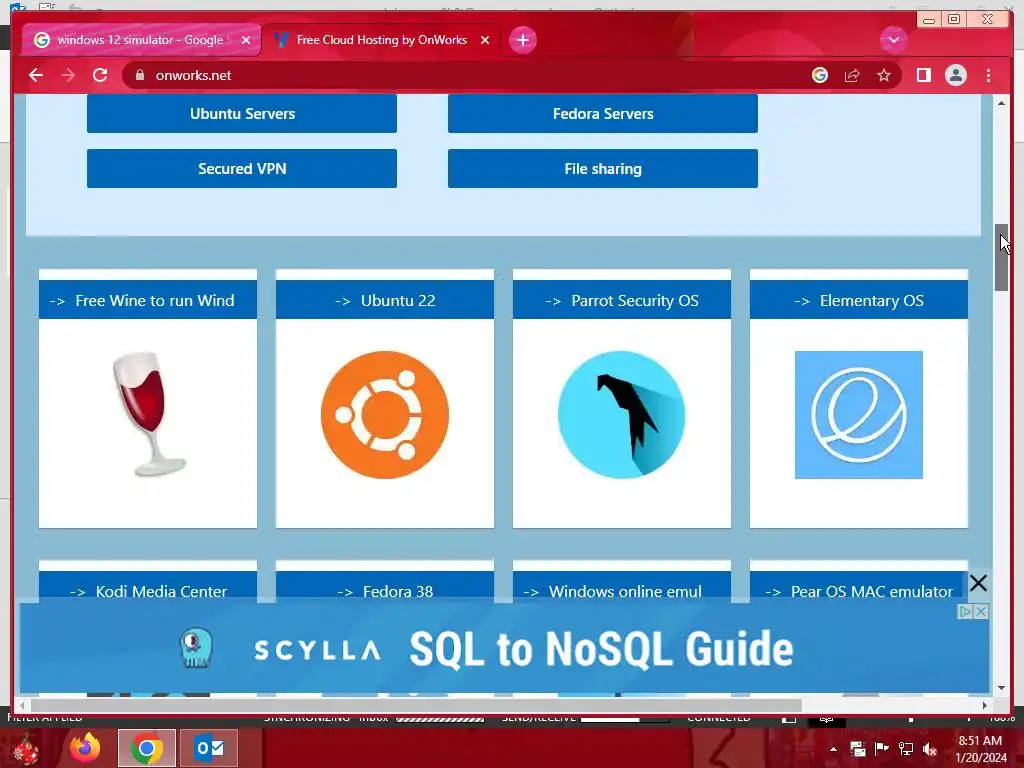Viewport: 1024px width, 768px height.
Task: Open a new tab with plus button
Action: click(522, 40)
